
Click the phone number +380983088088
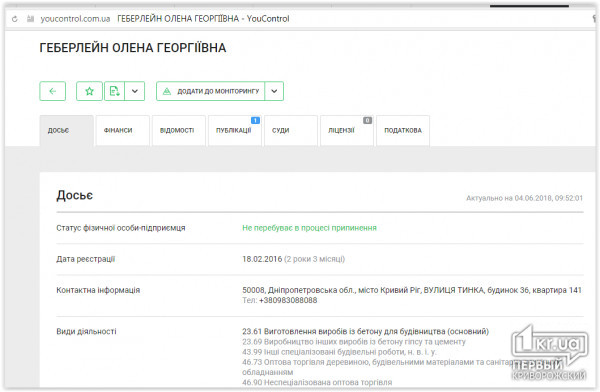click(288, 301)
